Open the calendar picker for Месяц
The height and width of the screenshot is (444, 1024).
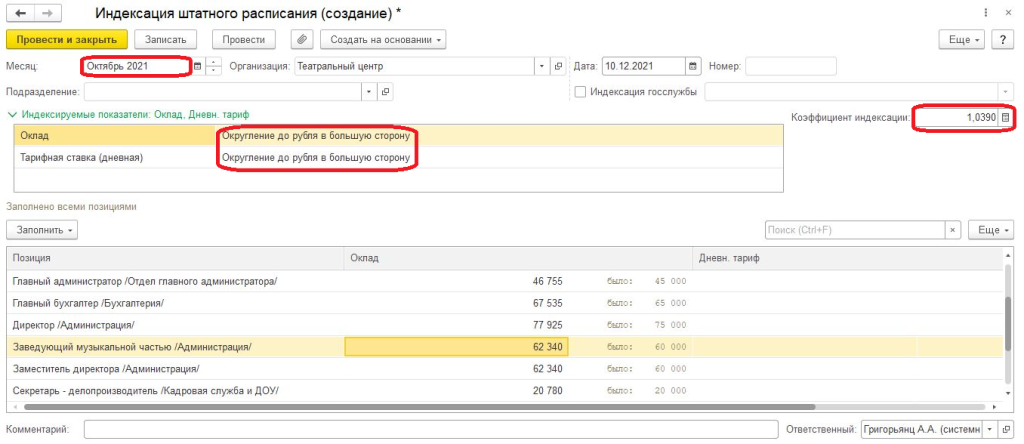click(x=198, y=66)
